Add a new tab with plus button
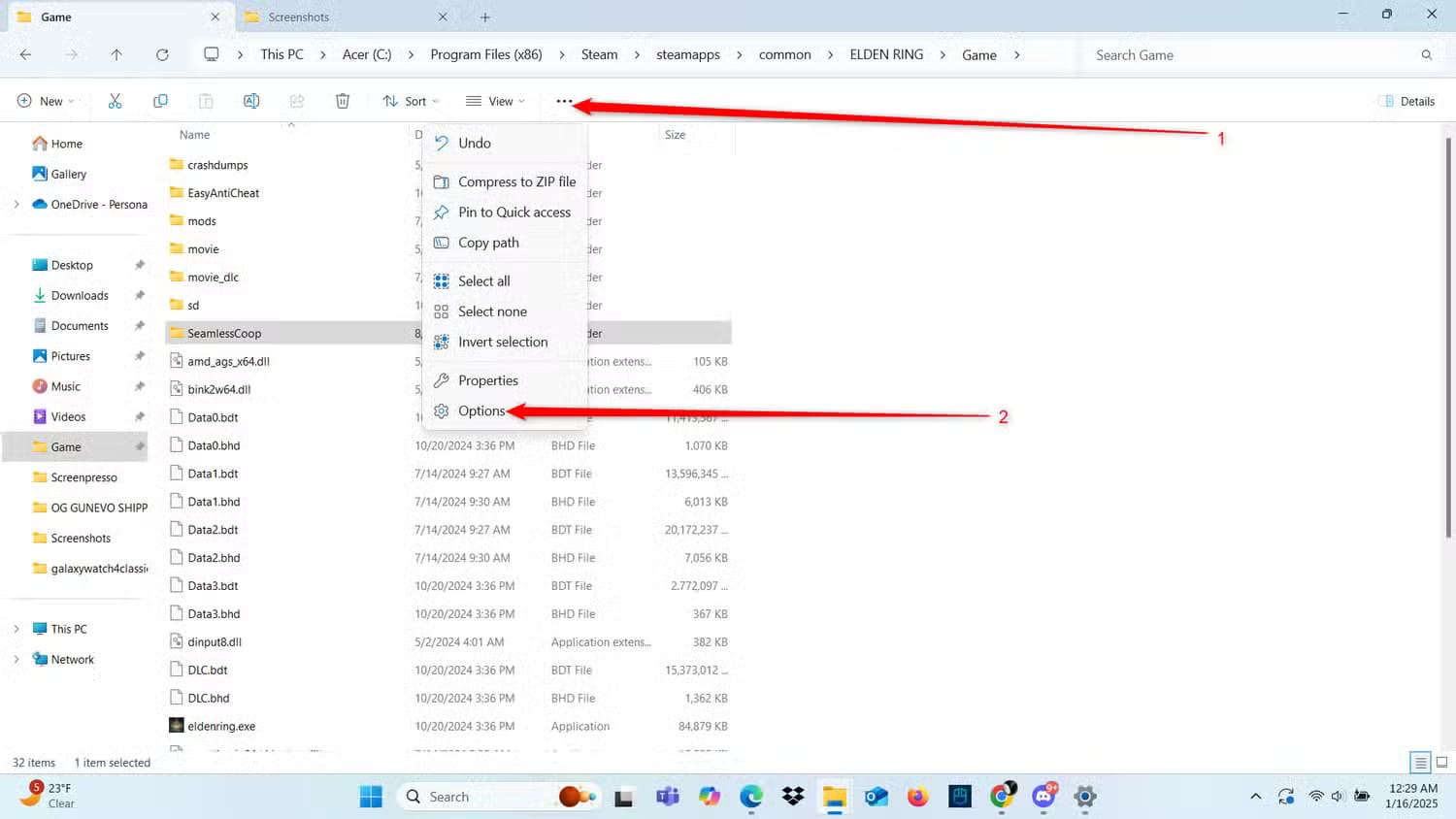Viewport: 1456px width, 819px height. pyautogui.click(x=485, y=16)
